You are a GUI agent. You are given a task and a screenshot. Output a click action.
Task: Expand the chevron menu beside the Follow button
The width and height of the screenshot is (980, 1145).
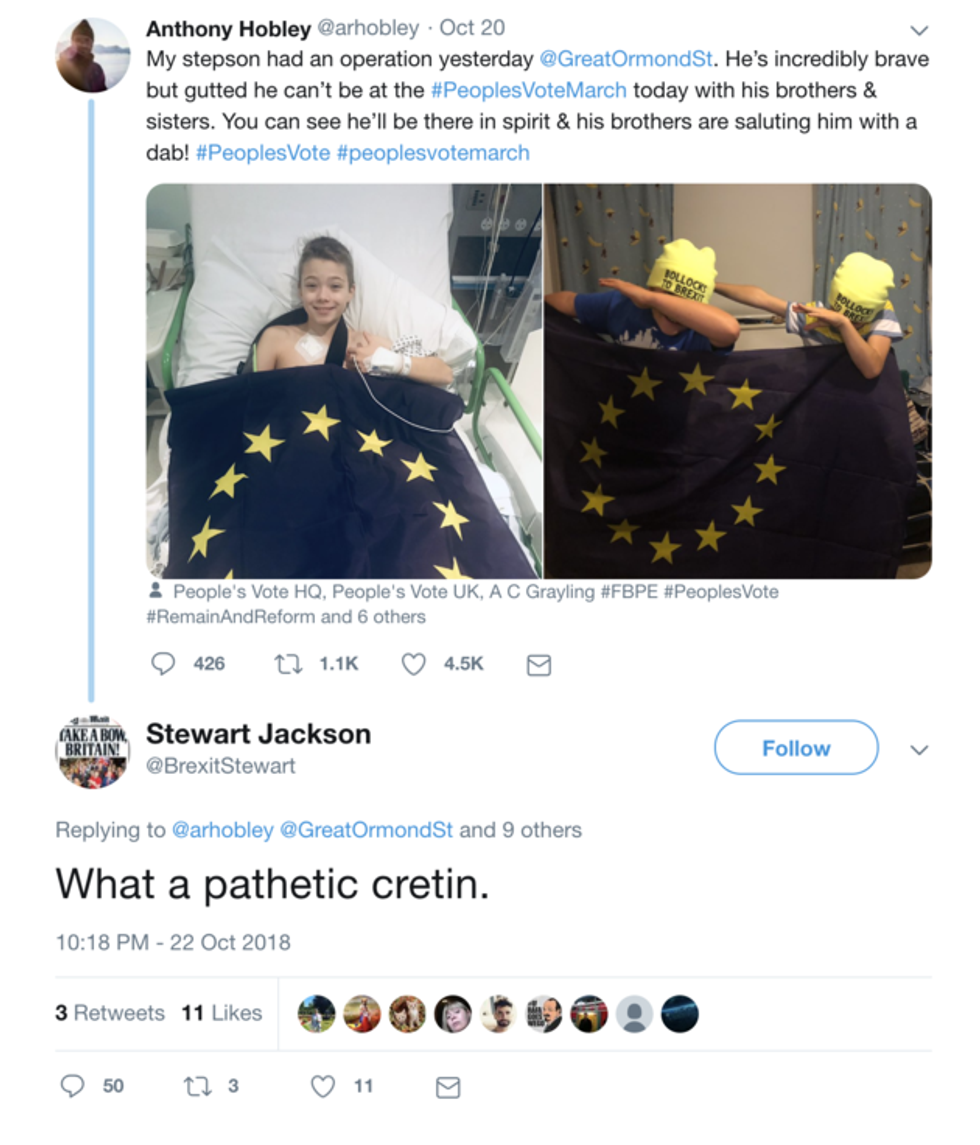click(x=919, y=750)
